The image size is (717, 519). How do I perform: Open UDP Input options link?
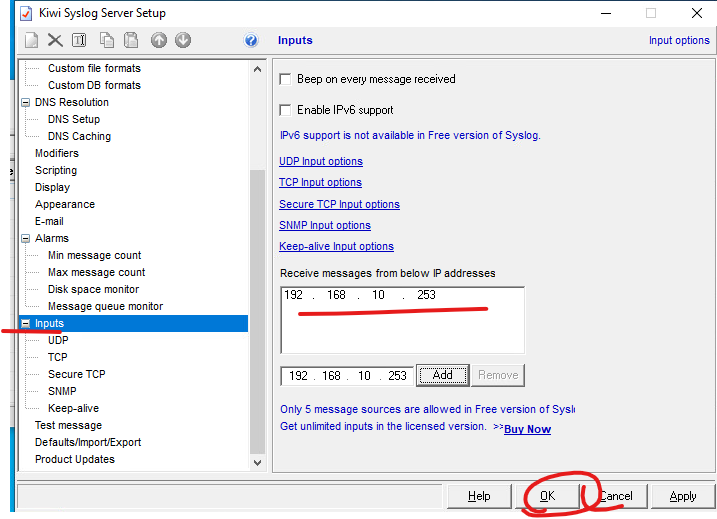(321, 161)
